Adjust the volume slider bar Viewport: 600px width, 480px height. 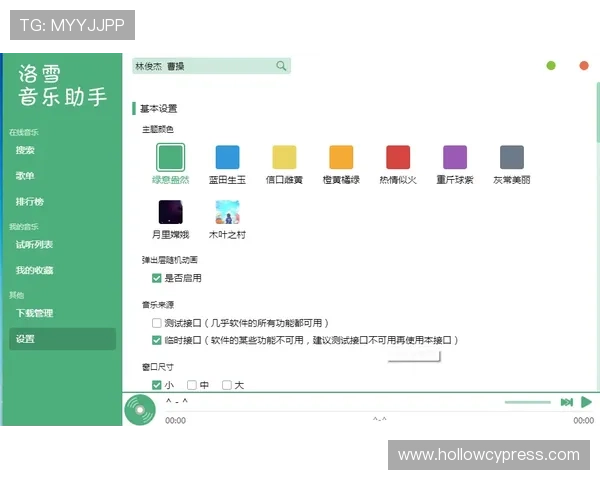pos(527,402)
